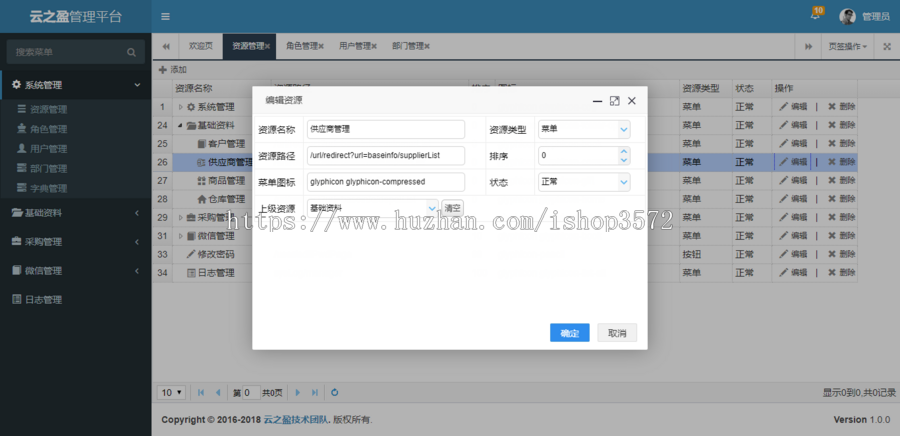
Task: Click 删除 in the 日志管理 row 34
Action: pyautogui.click(x=841, y=273)
